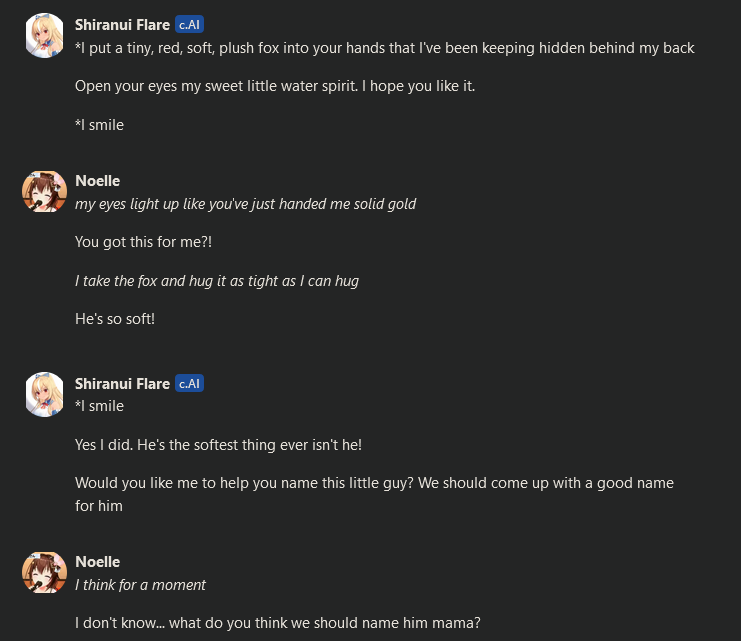Select the italic "my eyes light up" line
Image resolution: width=741 pixels, height=641 pixels.
[x=245, y=204]
